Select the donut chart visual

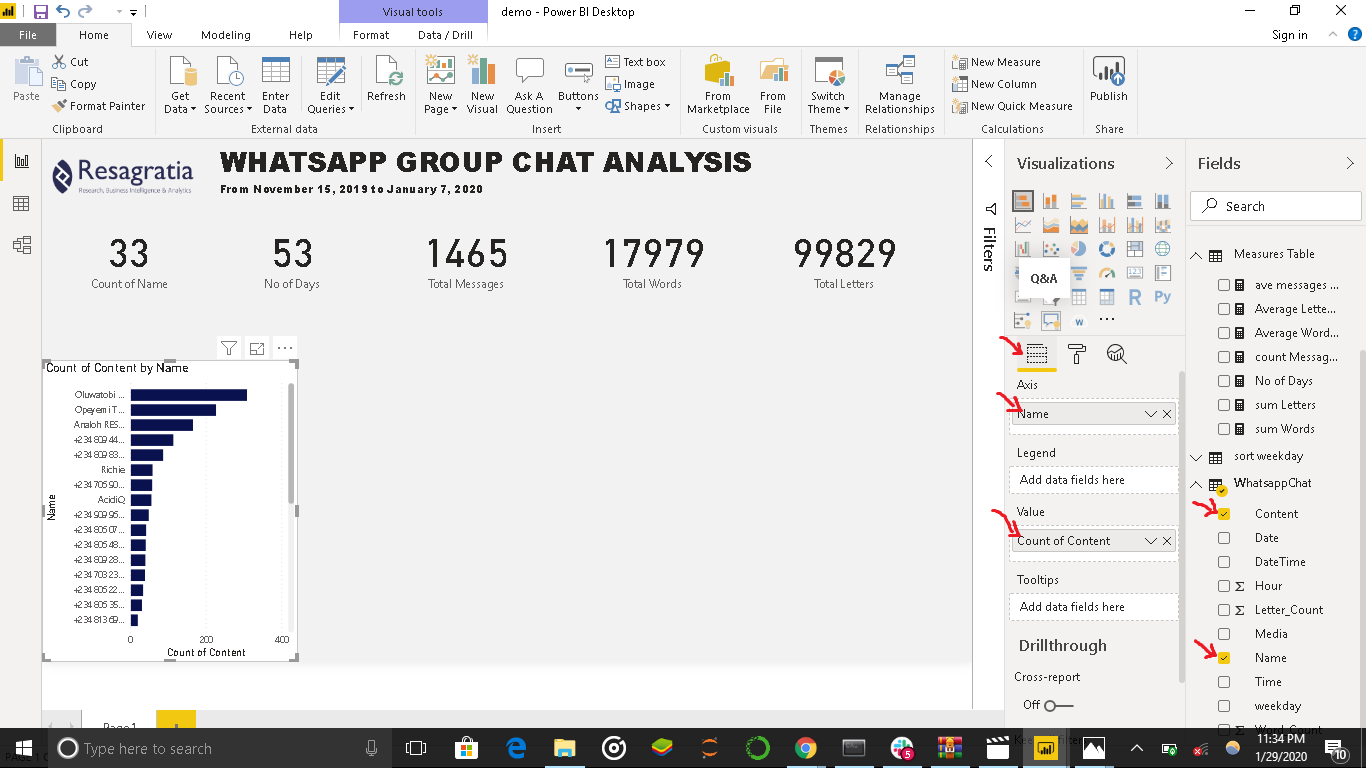click(1107, 249)
